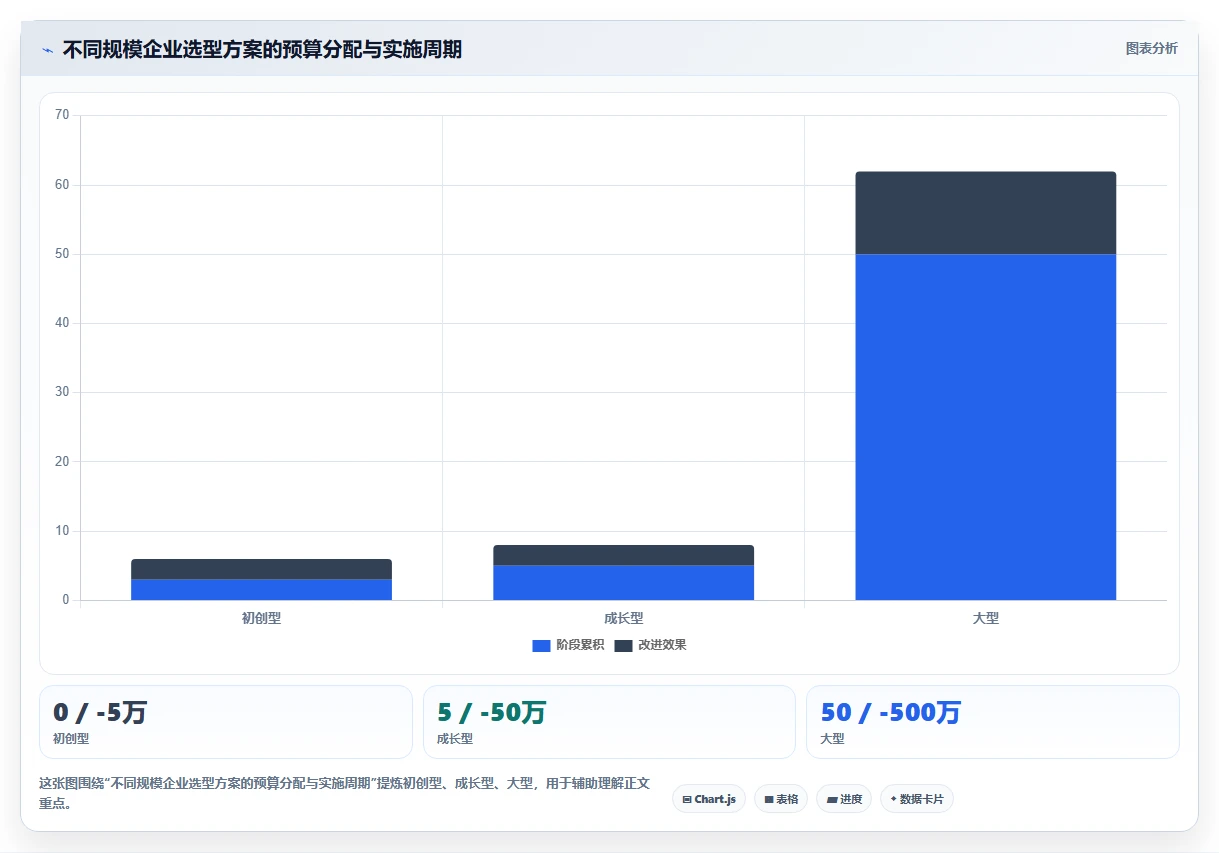Toggle the 改进效果 legend item

[650, 645]
